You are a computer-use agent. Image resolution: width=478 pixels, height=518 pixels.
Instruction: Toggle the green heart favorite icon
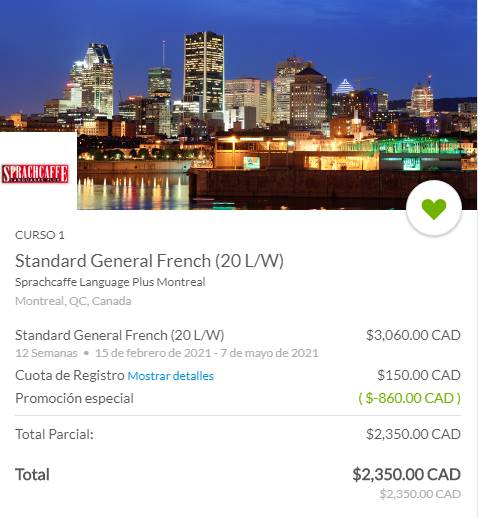tap(434, 209)
